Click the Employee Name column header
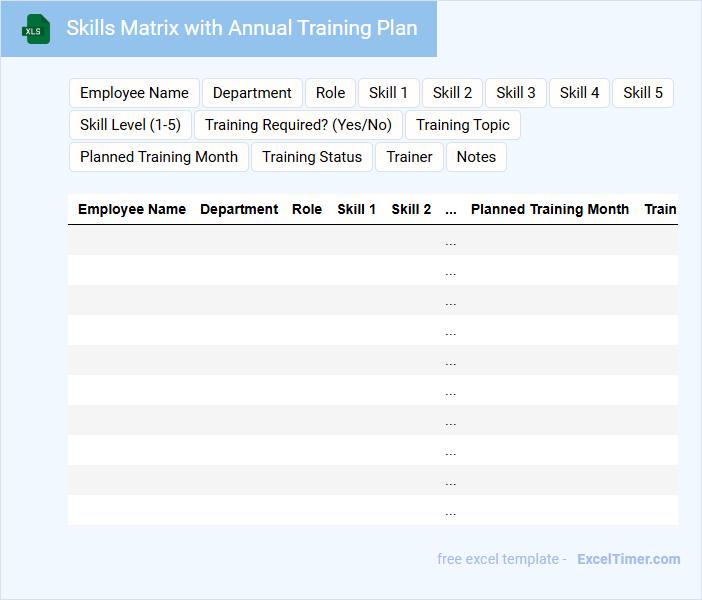The height and width of the screenshot is (600, 702). (132, 209)
